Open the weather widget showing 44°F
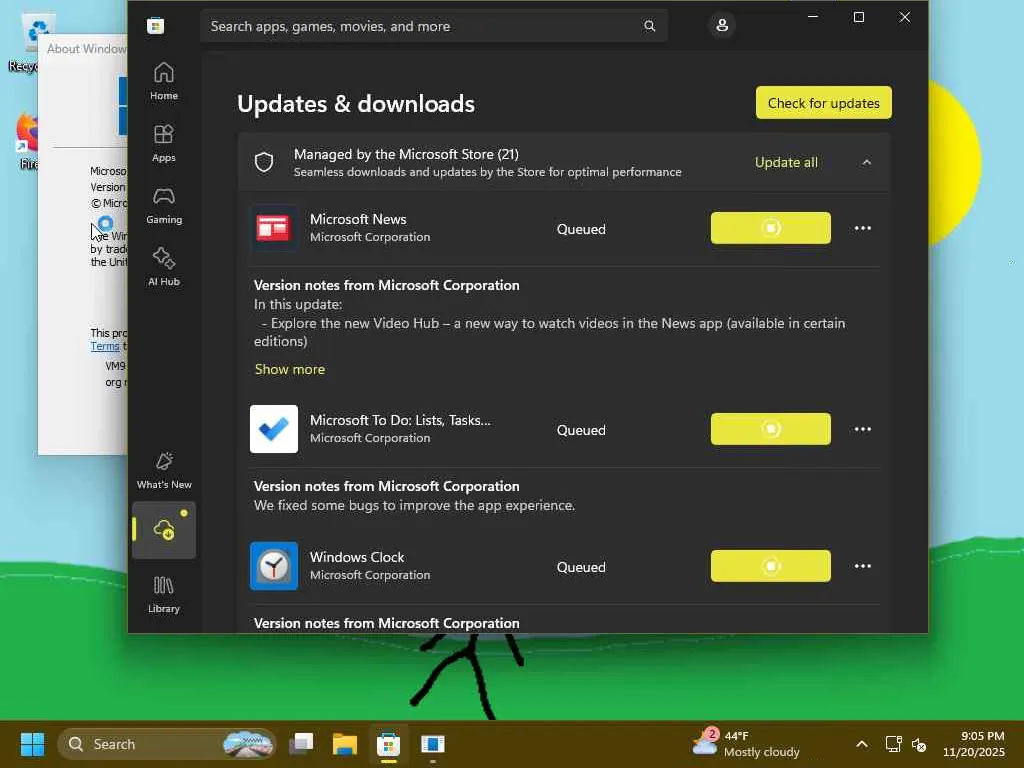 coord(746,744)
